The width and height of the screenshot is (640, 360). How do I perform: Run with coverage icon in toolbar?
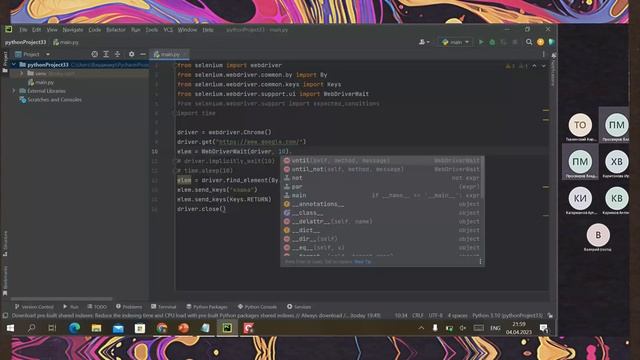coord(503,42)
